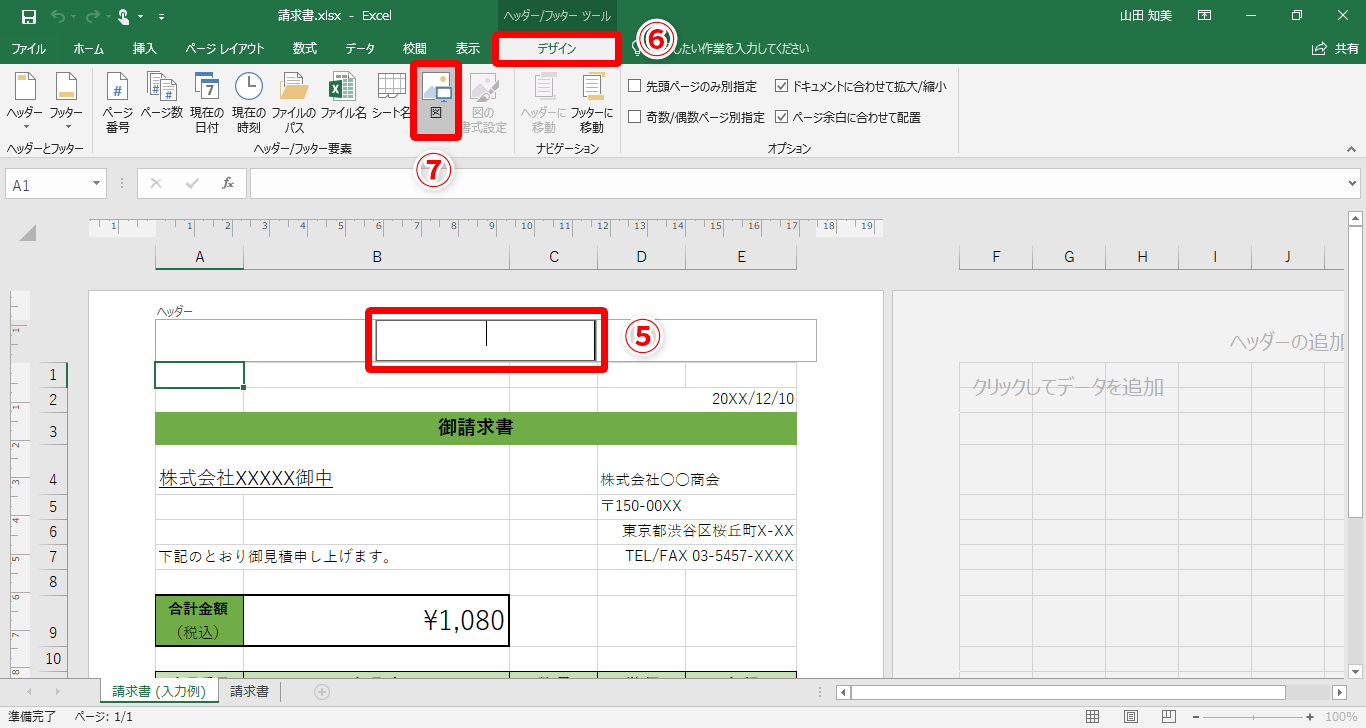Viewport: 1366px width, 728px height.
Task: Click the 共有 share button
Action: (x=1334, y=48)
